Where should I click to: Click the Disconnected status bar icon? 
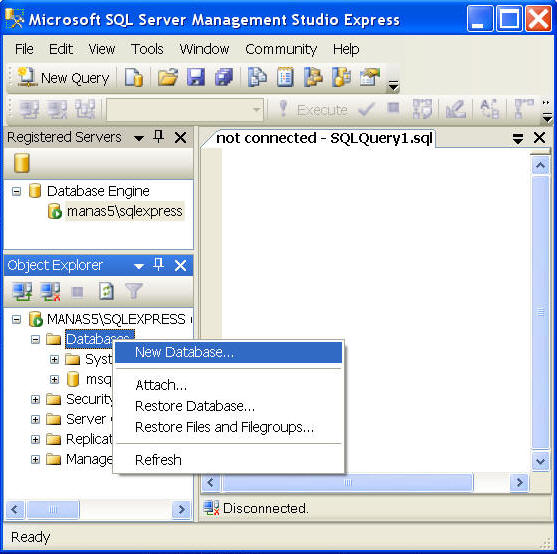click(x=211, y=508)
